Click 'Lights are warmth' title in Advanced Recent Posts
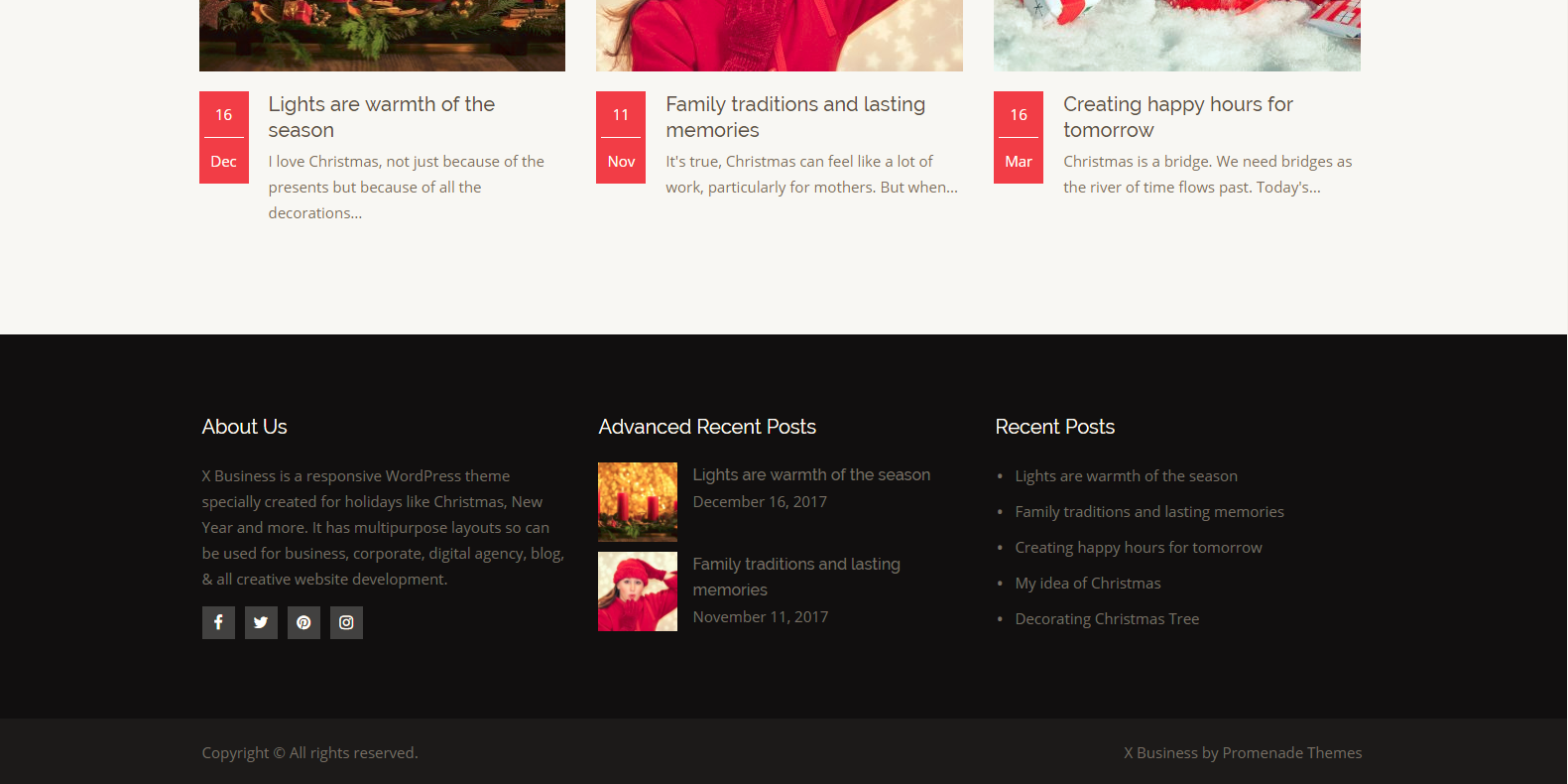The image size is (1568, 784). pos(810,475)
